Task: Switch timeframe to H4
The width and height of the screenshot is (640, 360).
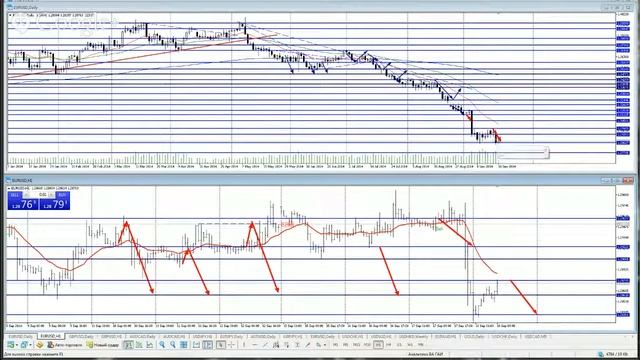Action: 389,345
